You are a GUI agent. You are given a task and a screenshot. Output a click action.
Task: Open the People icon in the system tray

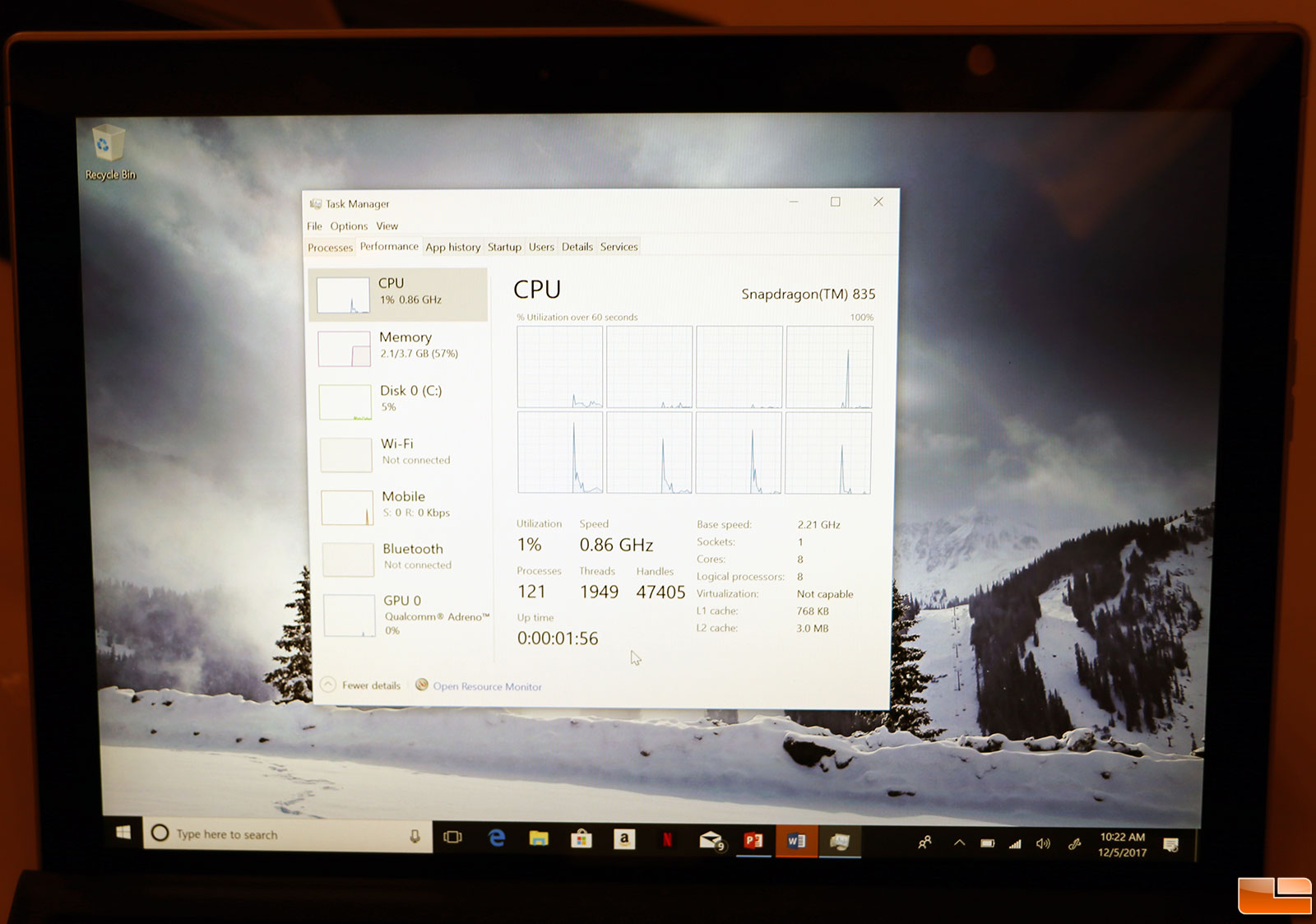(x=925, y=843)
